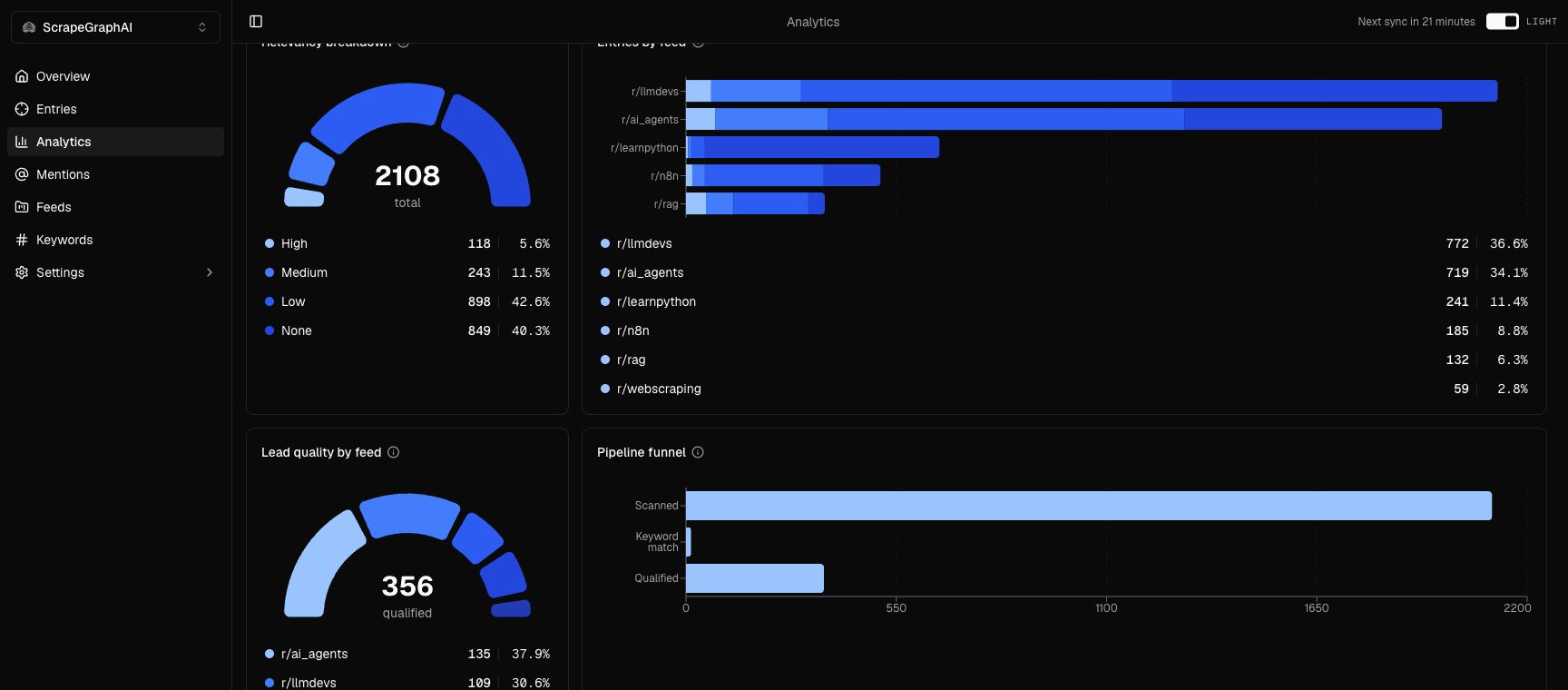Click the Qualified funnel bar
Viewport: 1568px width, 690px height.
[x=755, y=578]
